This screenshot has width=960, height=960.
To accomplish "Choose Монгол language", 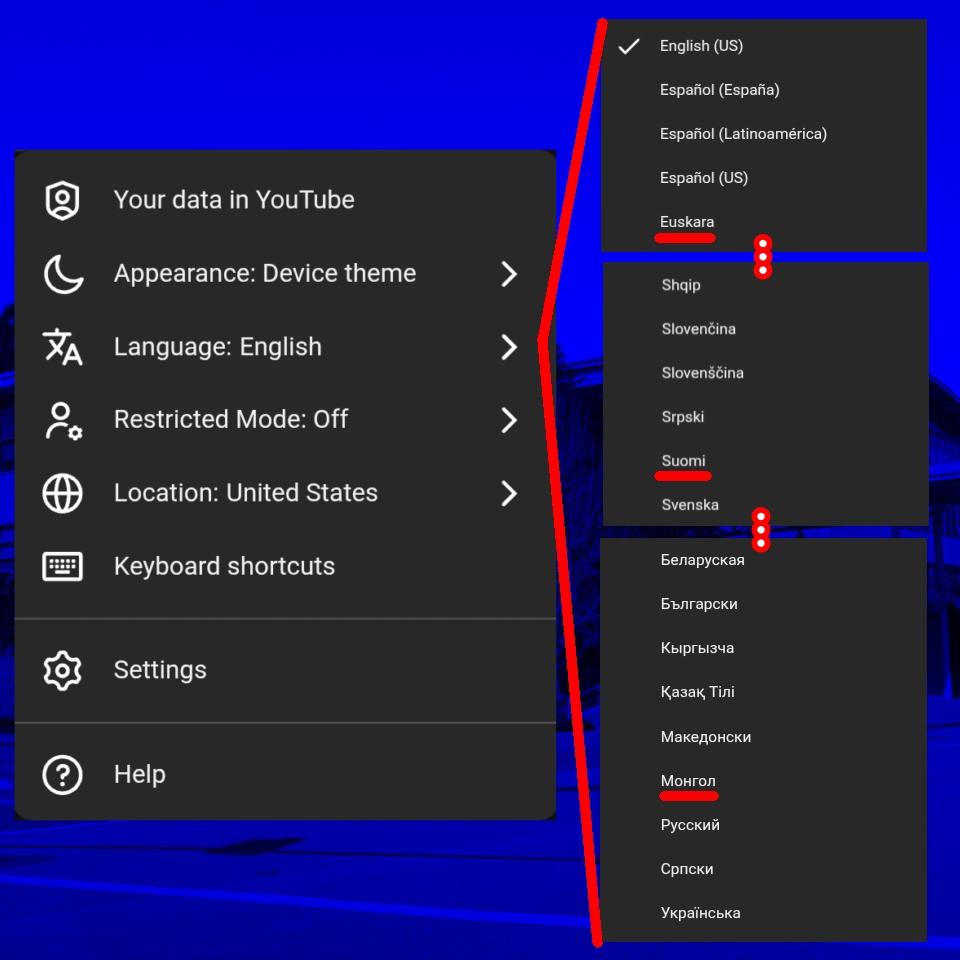I will [x=764, y=781].
